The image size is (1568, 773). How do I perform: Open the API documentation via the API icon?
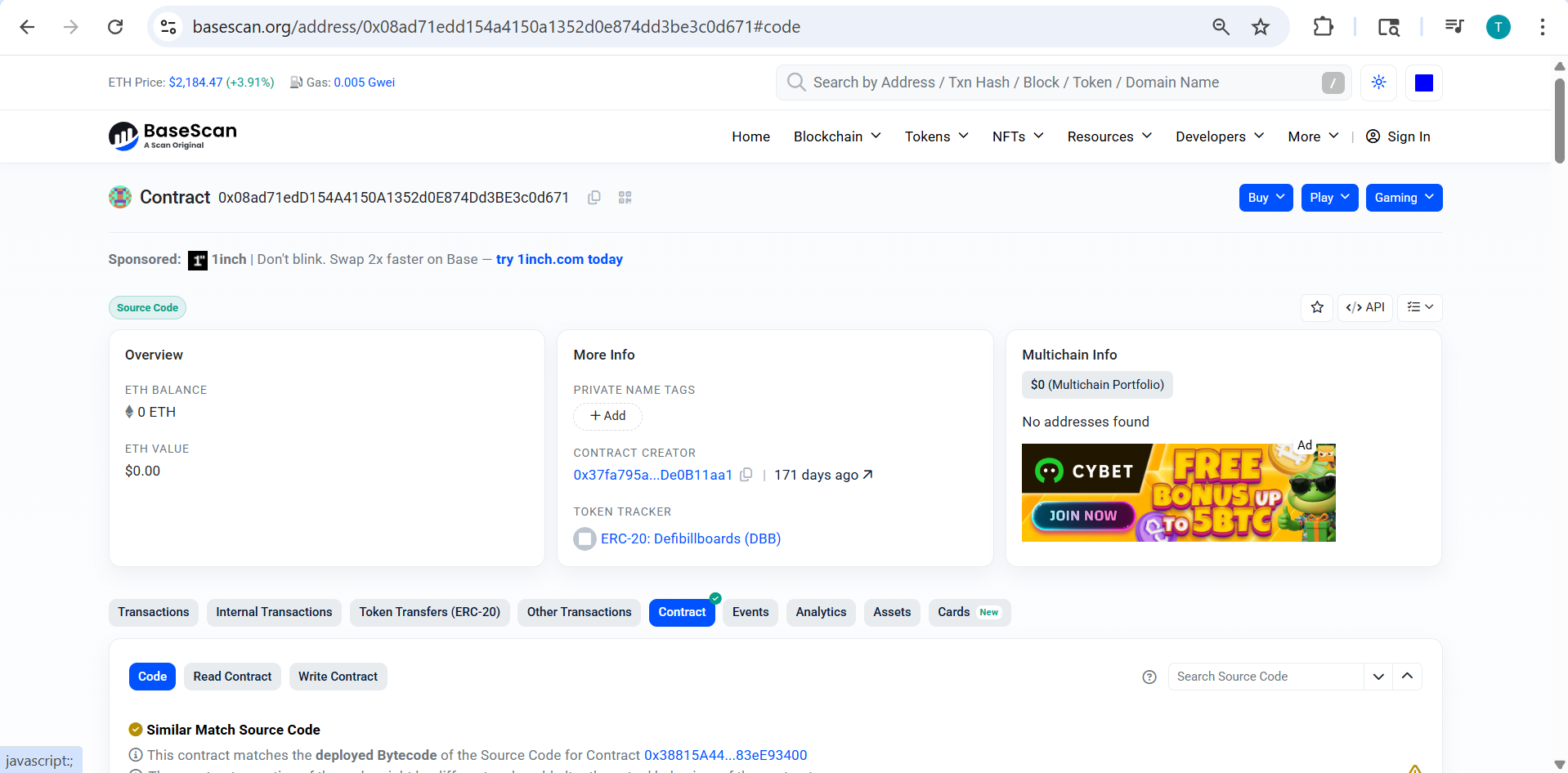(1364, 307)
